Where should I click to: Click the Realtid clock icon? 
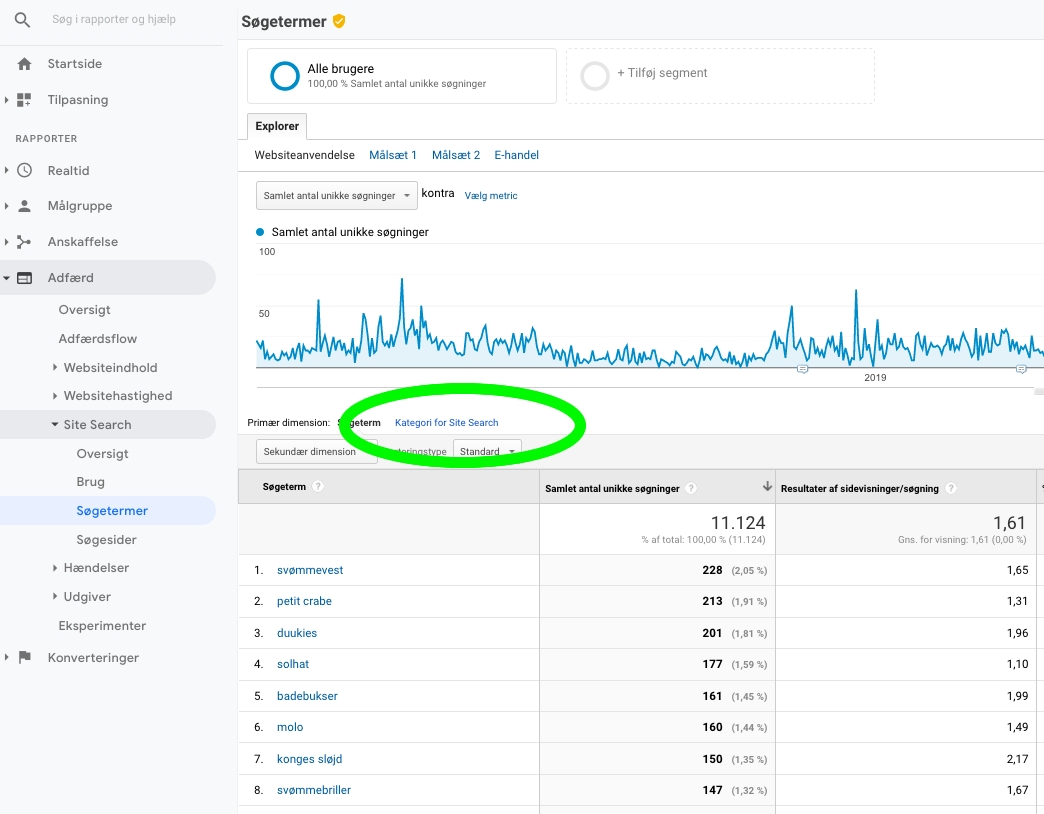point(24,170)
